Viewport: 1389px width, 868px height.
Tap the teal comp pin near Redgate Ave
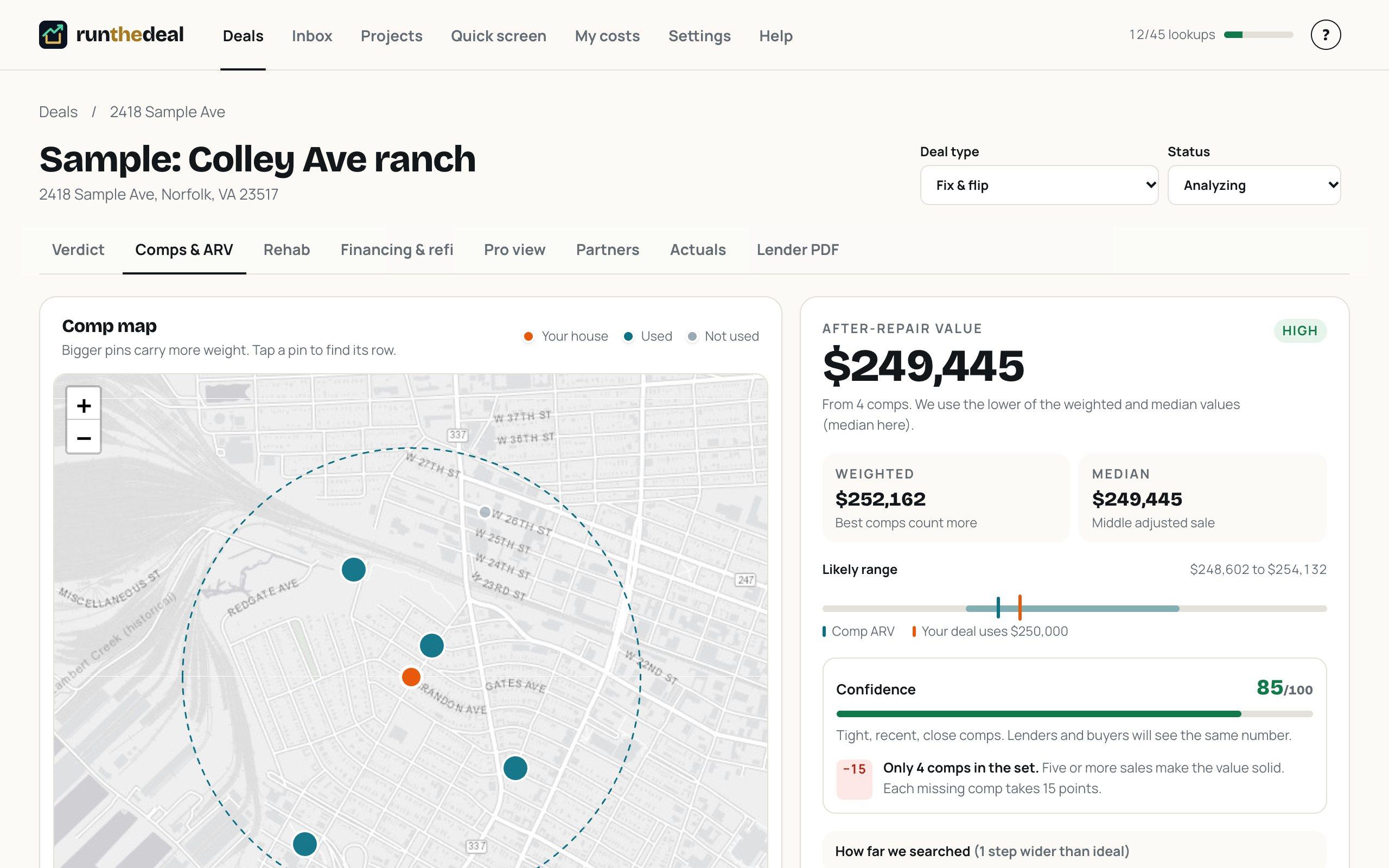[x=354, y=570]
